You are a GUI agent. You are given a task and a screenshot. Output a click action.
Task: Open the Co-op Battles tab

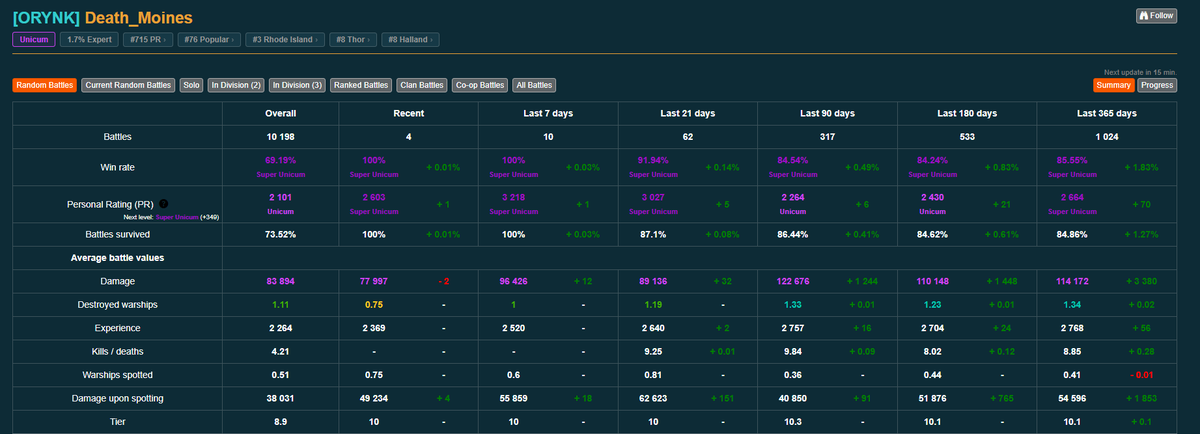click(480, 86)
